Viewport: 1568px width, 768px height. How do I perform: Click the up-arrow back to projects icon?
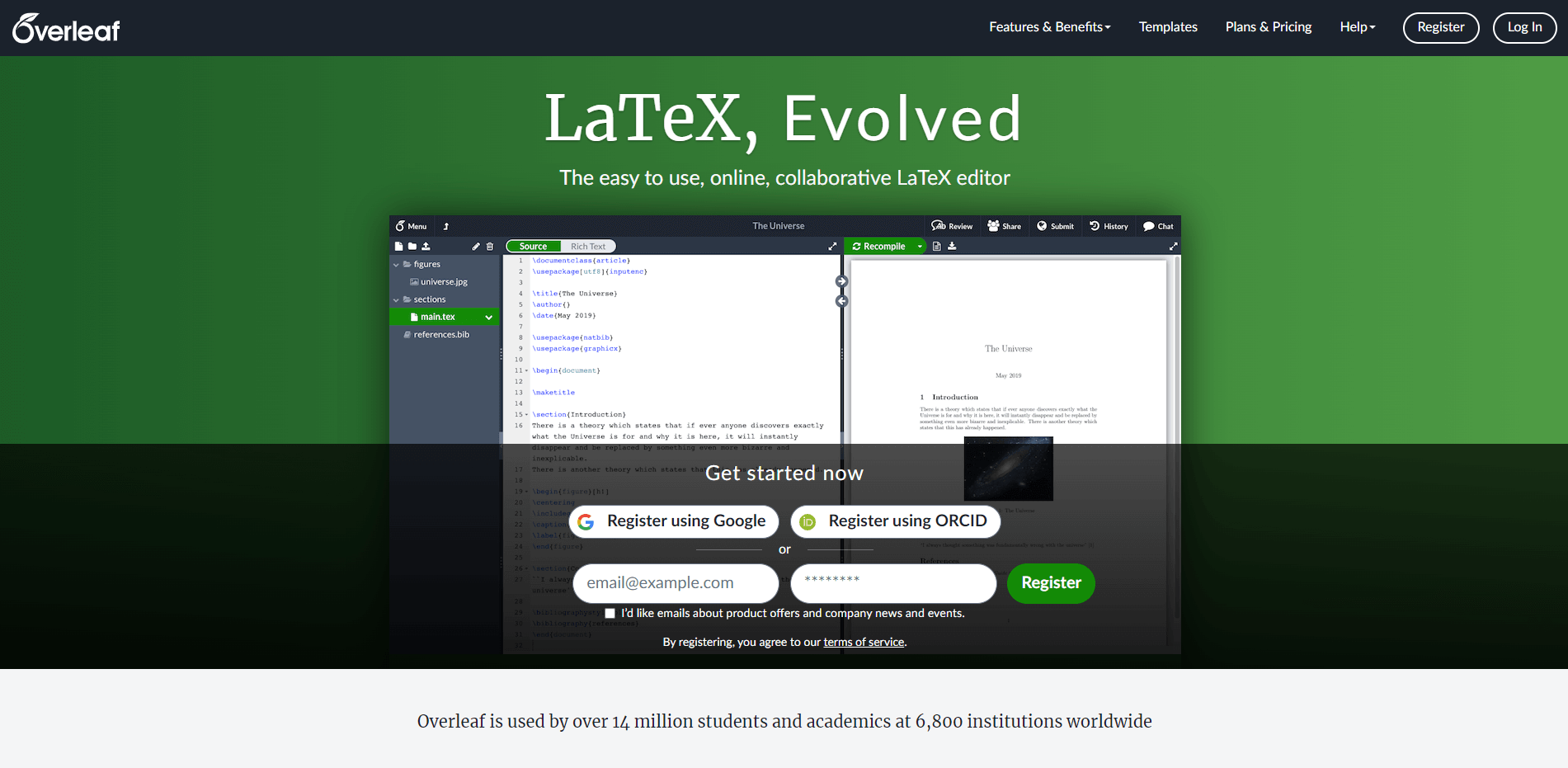coord(446,226)
